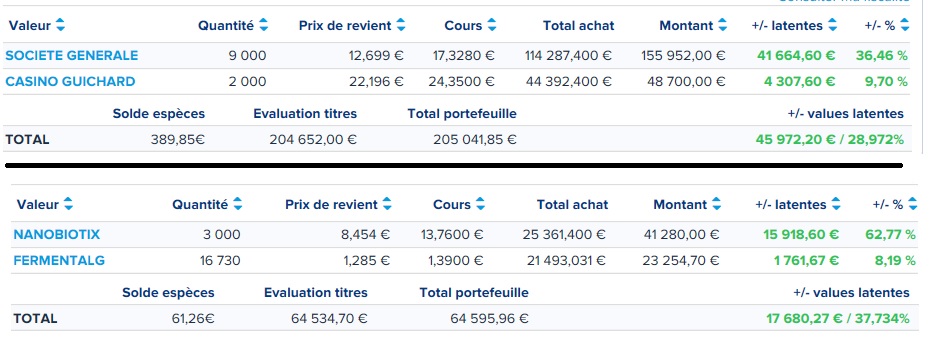The height and width of the screenshot is (360, 931).
Task: Click sort arrows beside top +/- latentes
Action: 832,26
